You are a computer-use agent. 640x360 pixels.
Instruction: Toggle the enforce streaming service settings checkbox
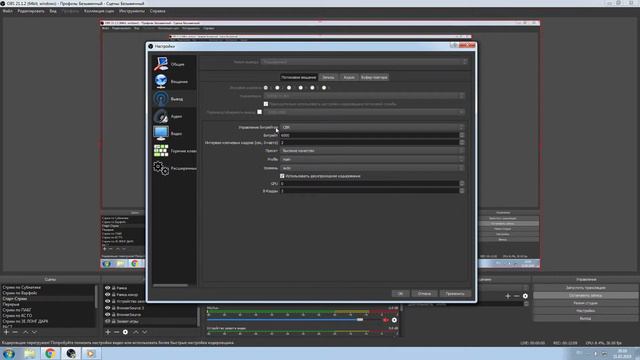coord(266,104)
